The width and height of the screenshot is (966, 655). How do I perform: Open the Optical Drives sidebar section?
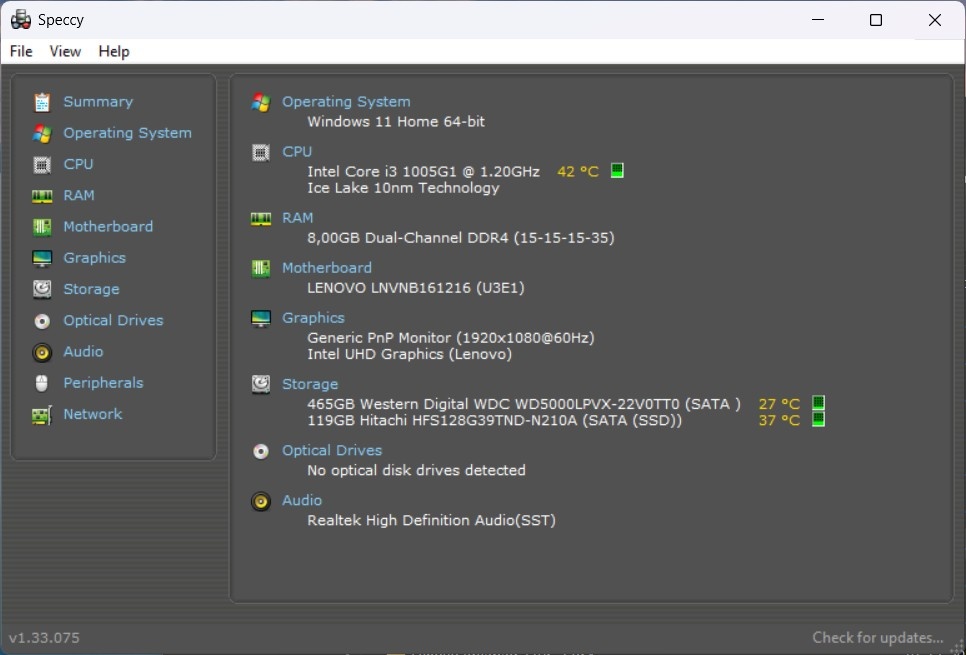[x=112, y=320]
